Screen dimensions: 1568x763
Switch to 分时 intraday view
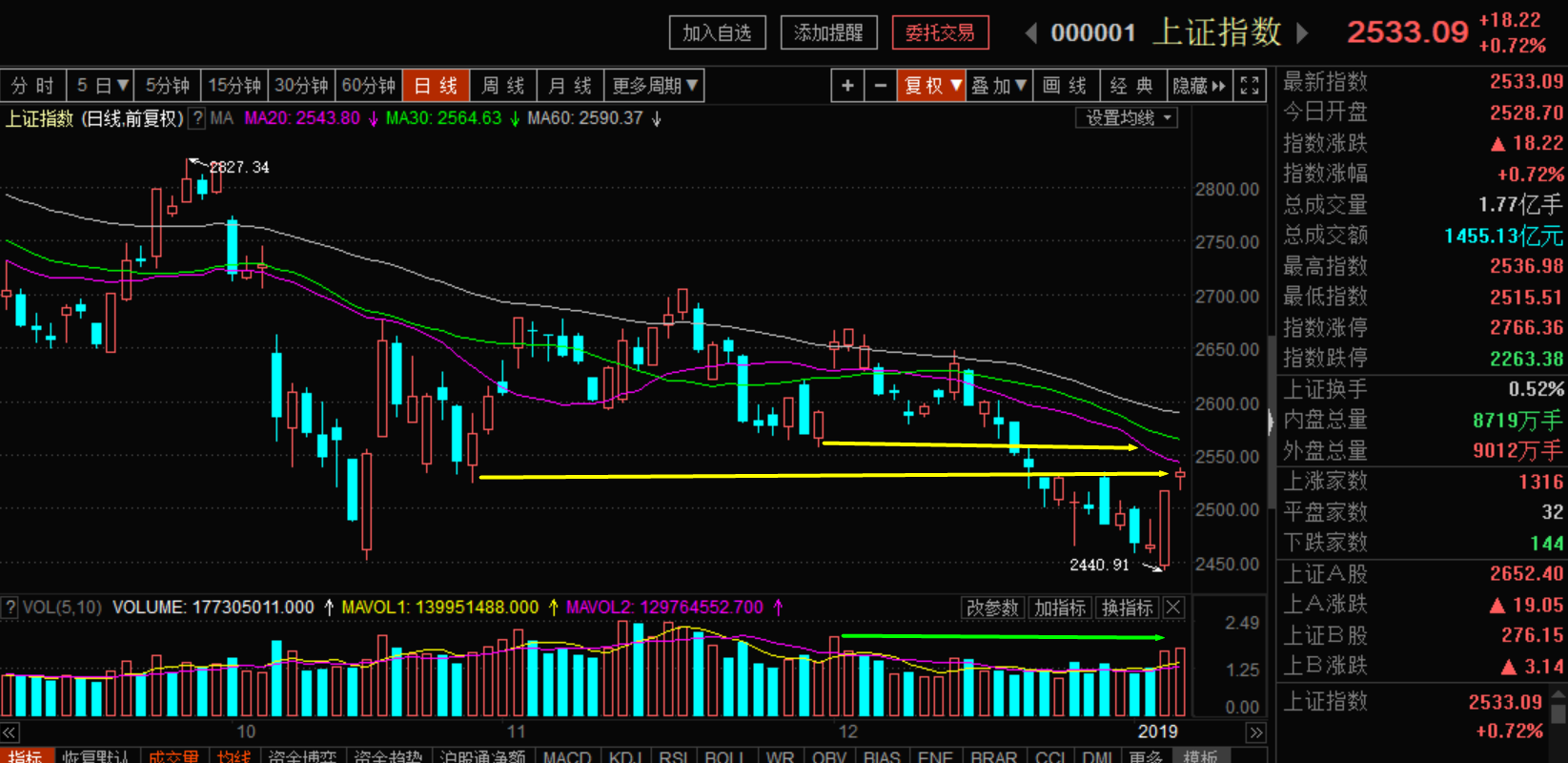pyautogui.click(x=32, y=86)
